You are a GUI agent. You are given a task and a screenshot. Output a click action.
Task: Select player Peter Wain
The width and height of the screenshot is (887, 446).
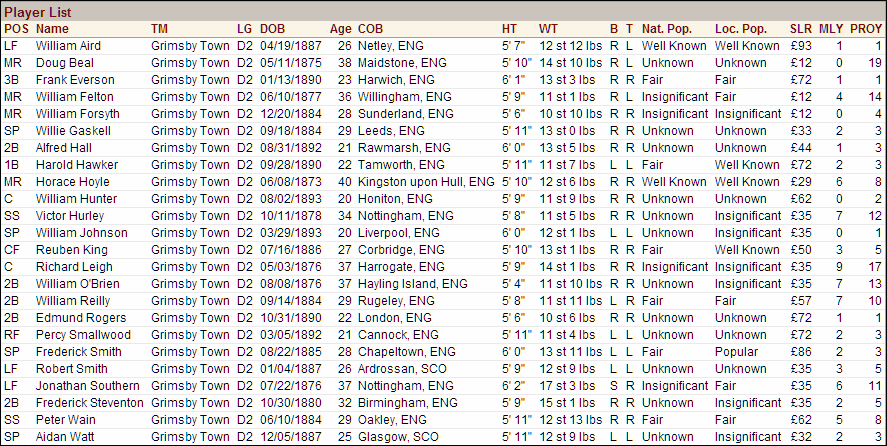(x=66, y=419)
